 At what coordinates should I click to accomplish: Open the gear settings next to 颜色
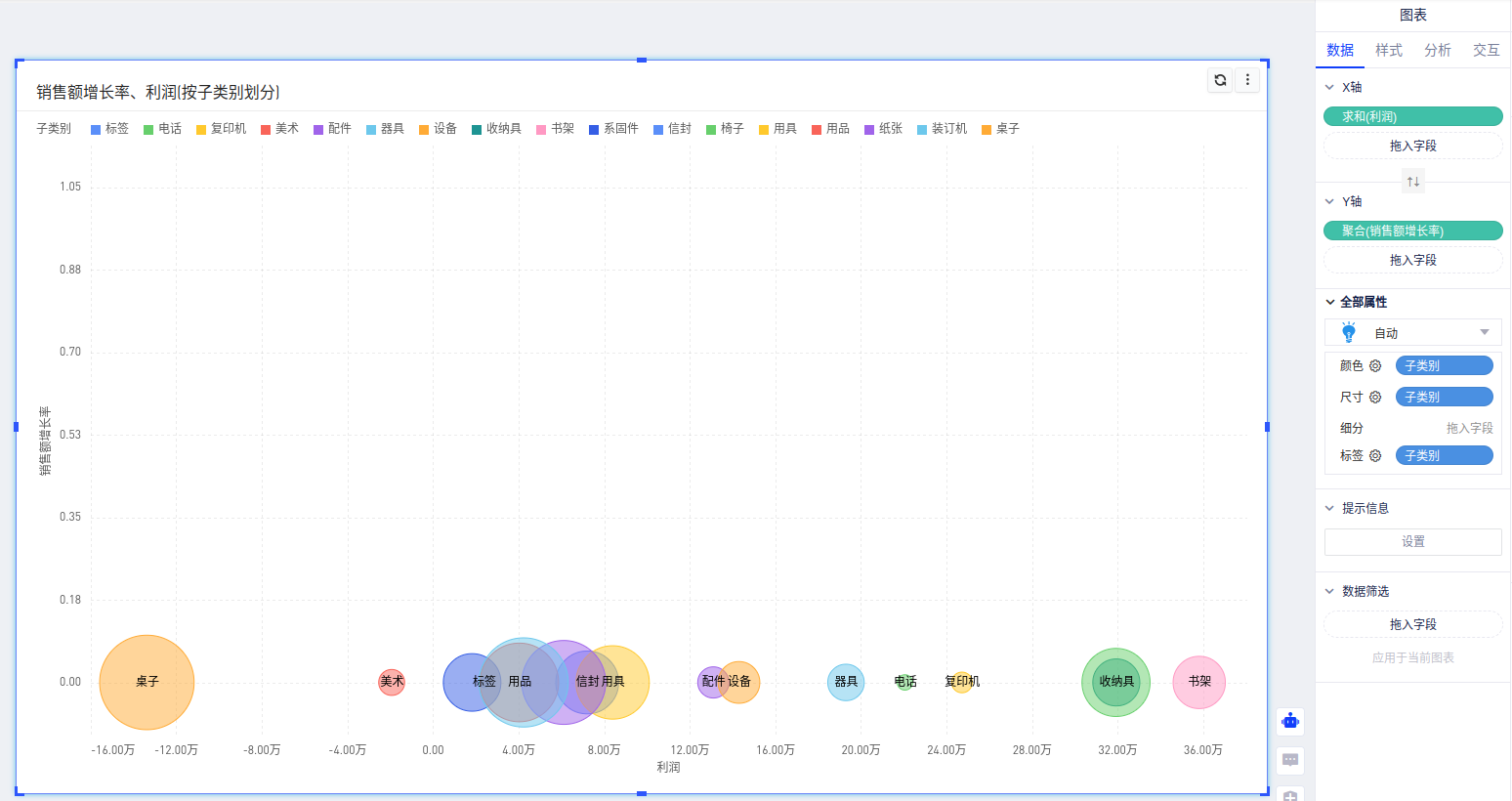1375,366
